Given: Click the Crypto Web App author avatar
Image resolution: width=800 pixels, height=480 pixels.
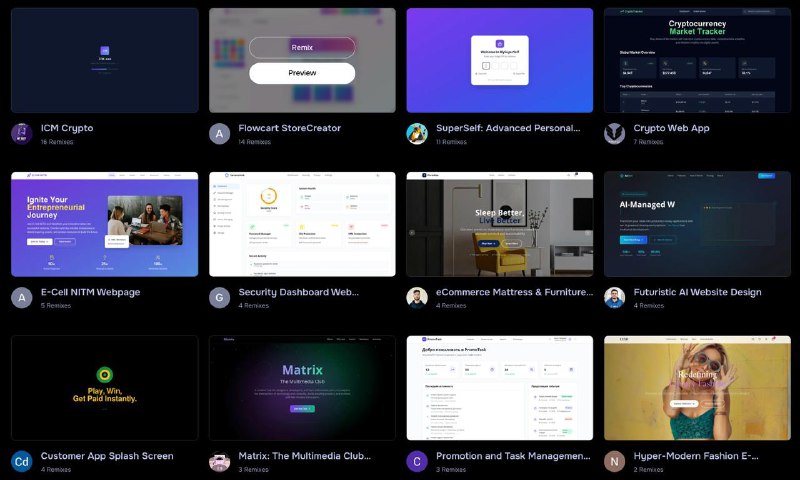Looking at the screenshot, I should 614,134.
